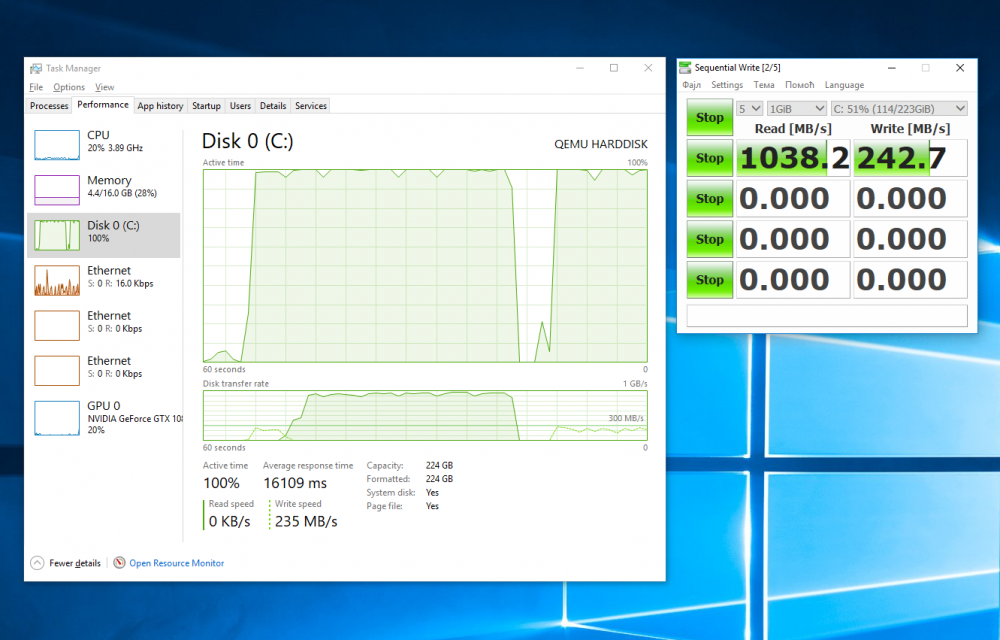
Task: Click the Average response time value 16109 ms
Action: (x=295, y=483)
